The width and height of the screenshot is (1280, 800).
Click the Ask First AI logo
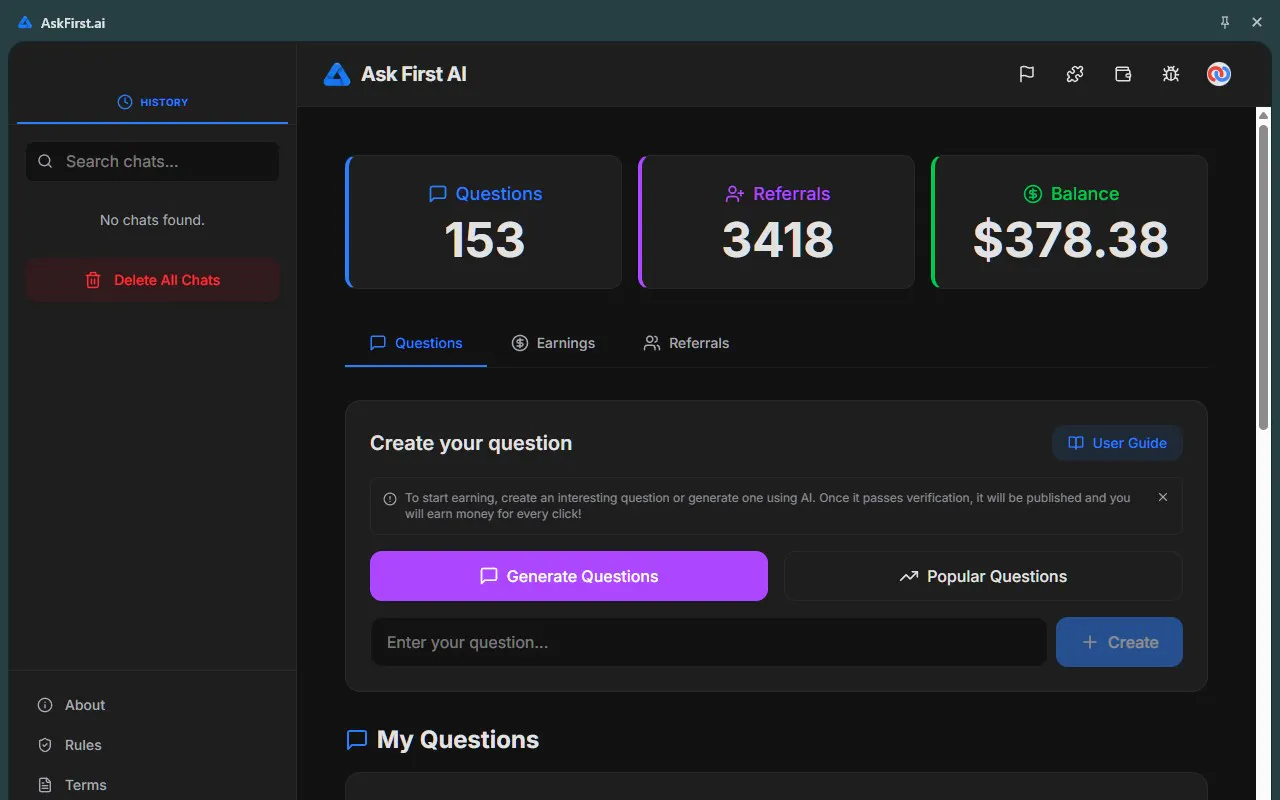(395, 74)
